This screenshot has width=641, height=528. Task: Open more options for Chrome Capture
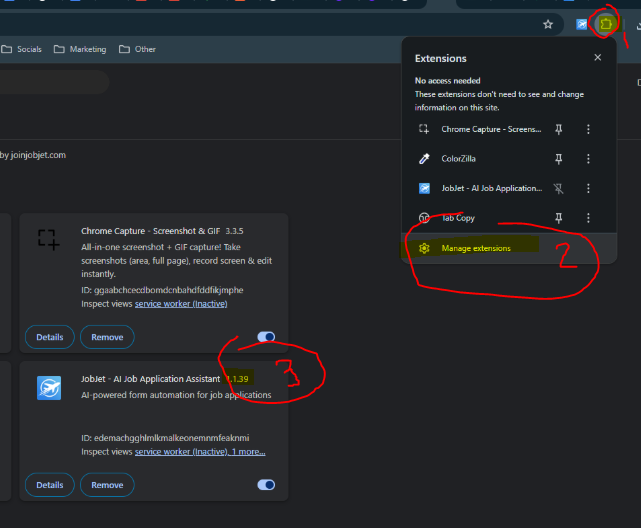[x=588, y=129]
